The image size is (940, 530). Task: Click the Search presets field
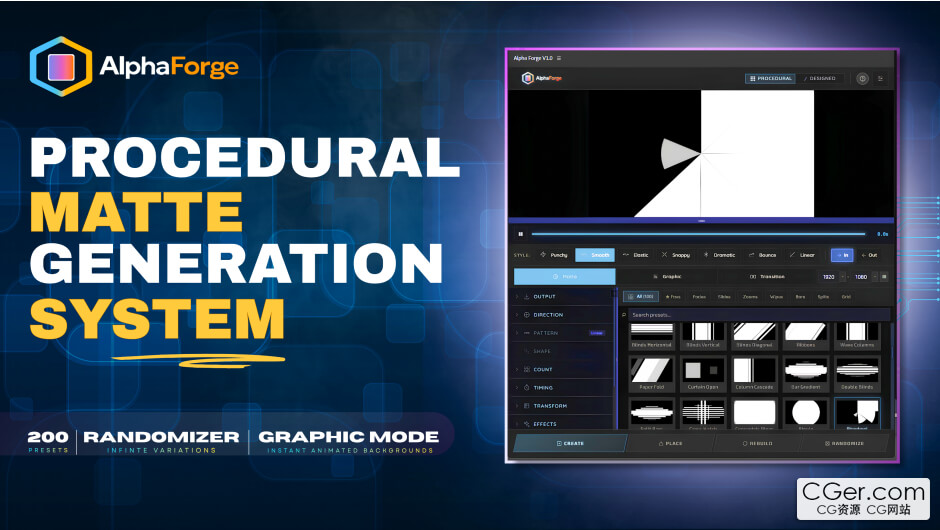[759, 315]
